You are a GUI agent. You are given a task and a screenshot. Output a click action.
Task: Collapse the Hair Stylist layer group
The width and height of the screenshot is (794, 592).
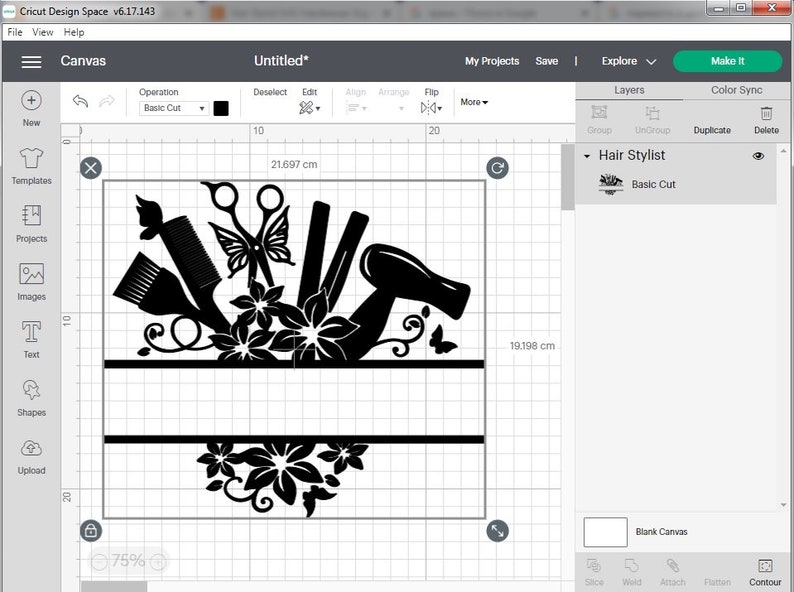[x=587, y=156]
